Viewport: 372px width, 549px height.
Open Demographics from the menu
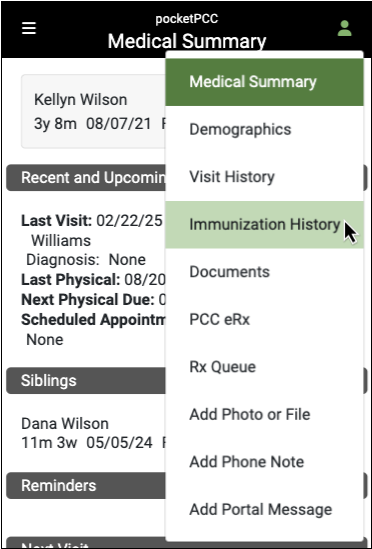click(x=264, y=130)
